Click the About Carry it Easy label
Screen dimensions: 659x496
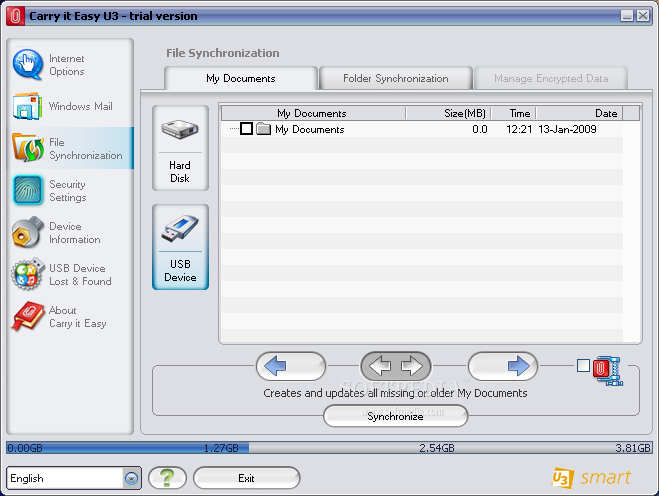click(78, 317)
